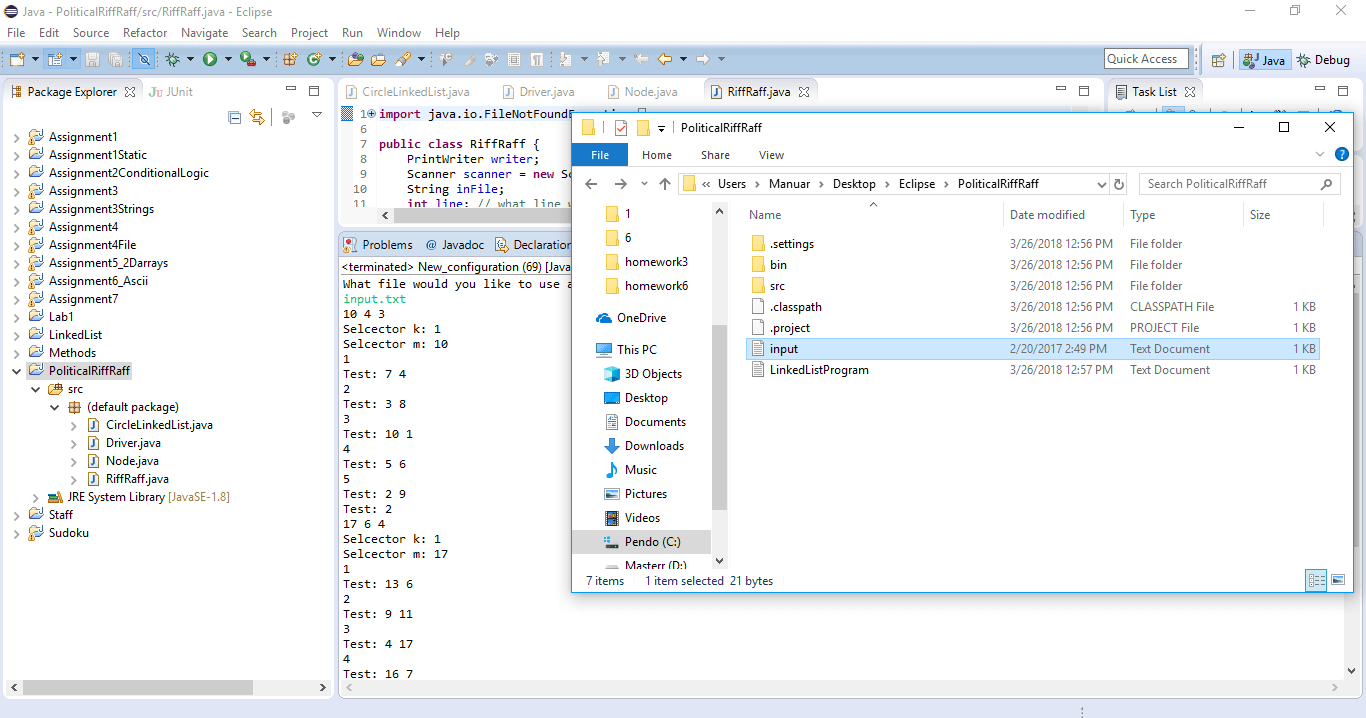
Task: Click the Back arrow in File Explorer
Action: coord(591,184)
